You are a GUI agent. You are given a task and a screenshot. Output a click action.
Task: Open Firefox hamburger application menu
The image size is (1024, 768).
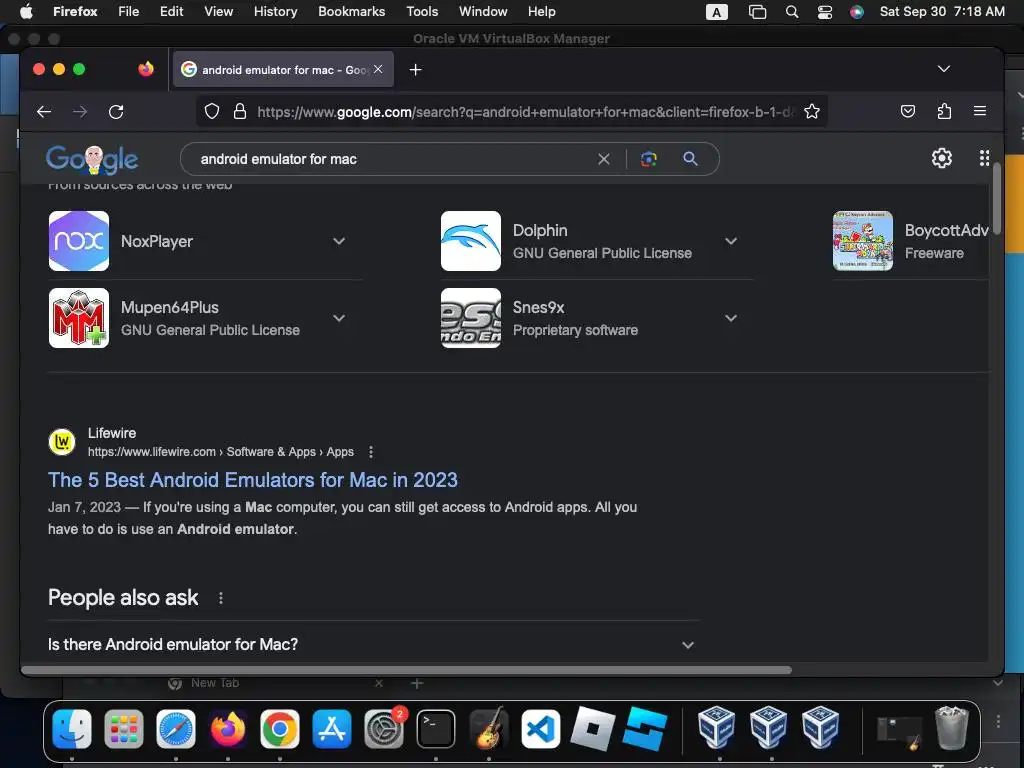pyautogui.click(x=980, y=111)
